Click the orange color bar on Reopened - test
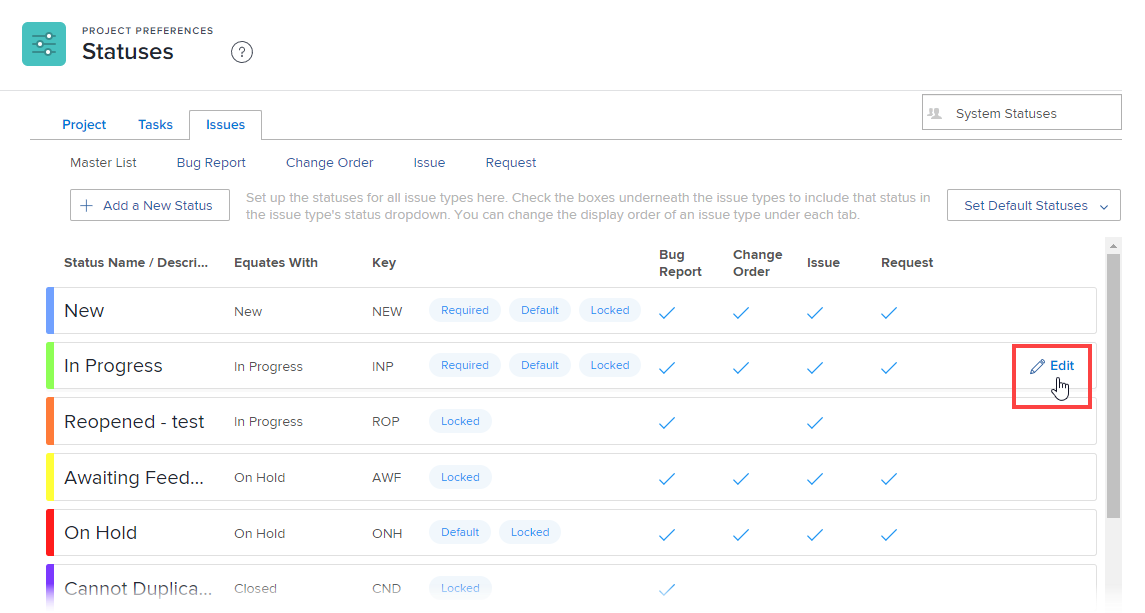The height and width of the screenshot is (613, 1145). [50, 421]
